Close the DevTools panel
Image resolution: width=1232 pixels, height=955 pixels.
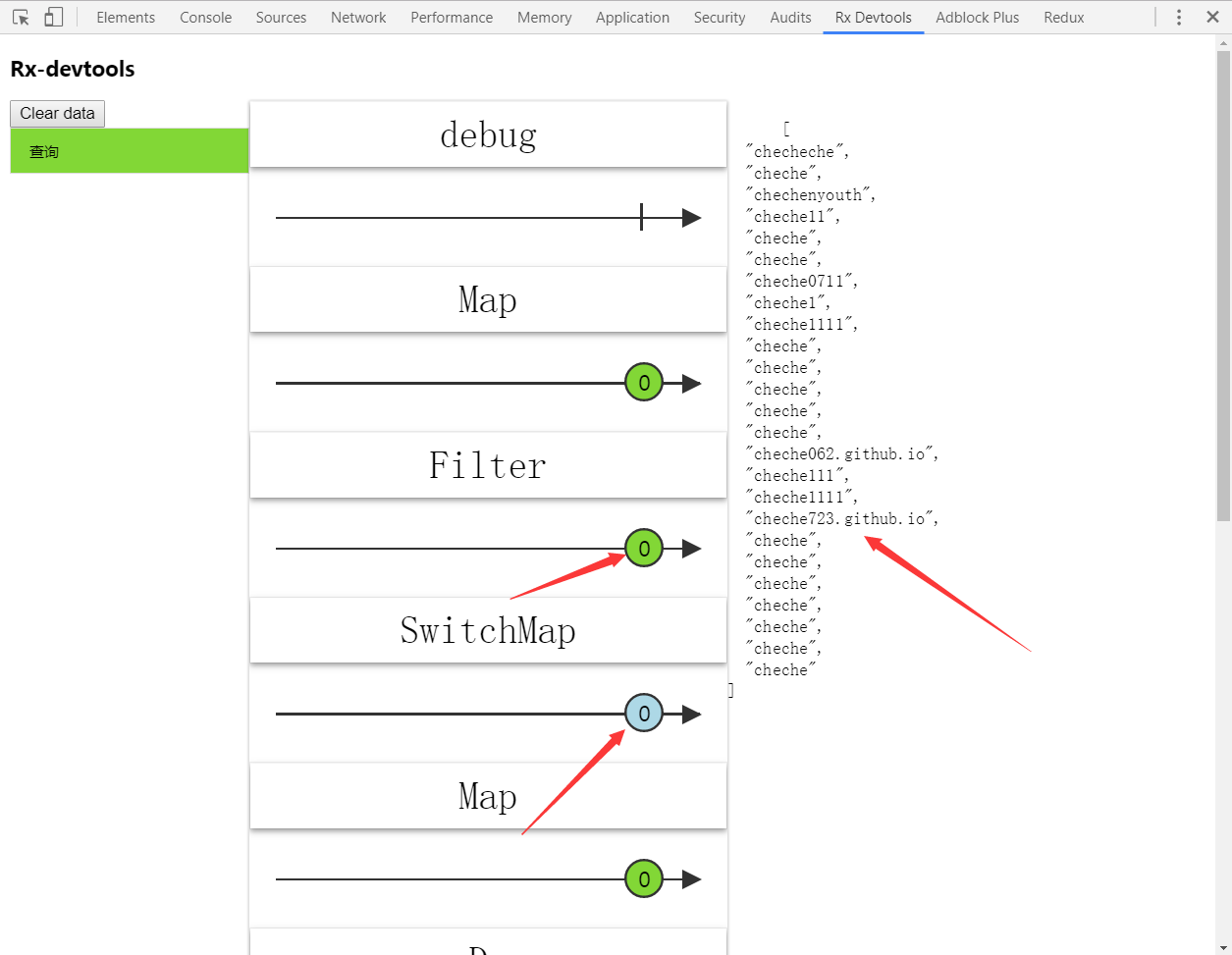(1212, 18)
